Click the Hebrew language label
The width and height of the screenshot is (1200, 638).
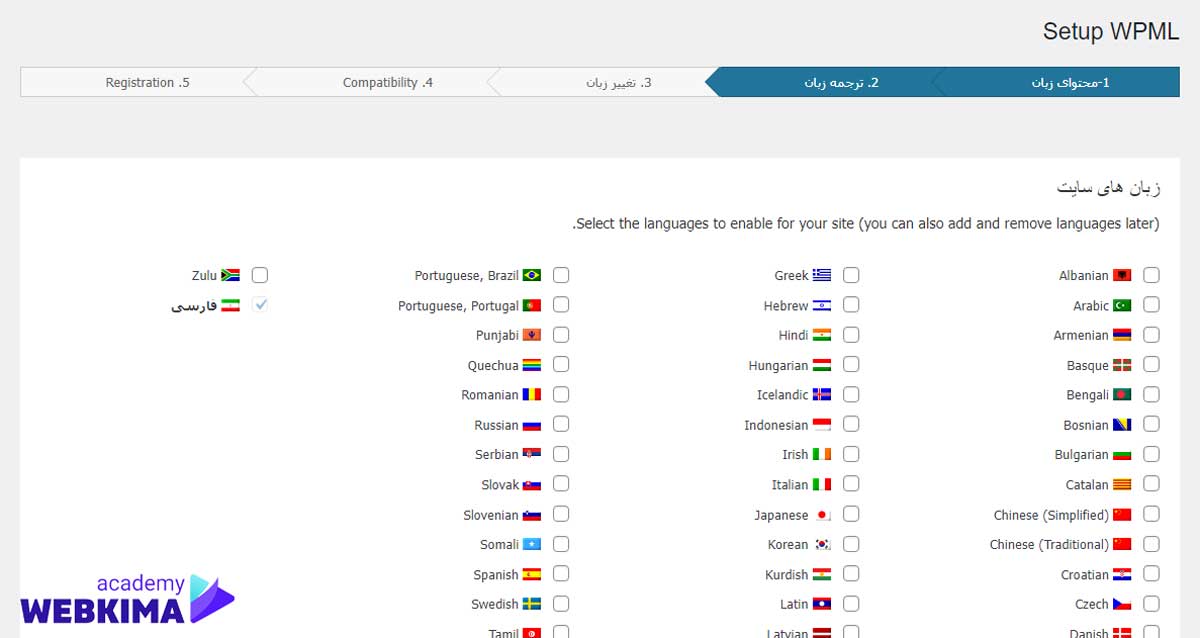pyautogui.click(x=786, y=306)
